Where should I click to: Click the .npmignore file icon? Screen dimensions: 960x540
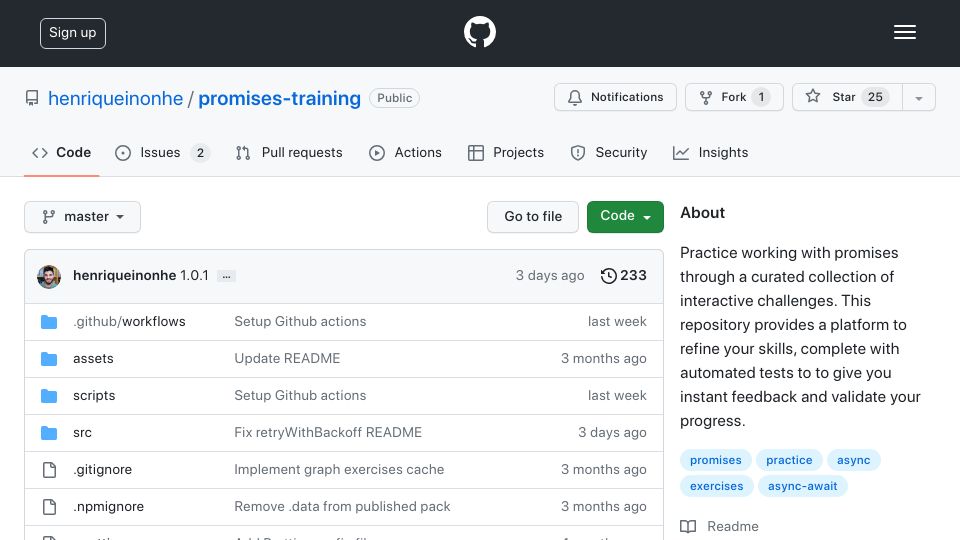pos(49,507)
